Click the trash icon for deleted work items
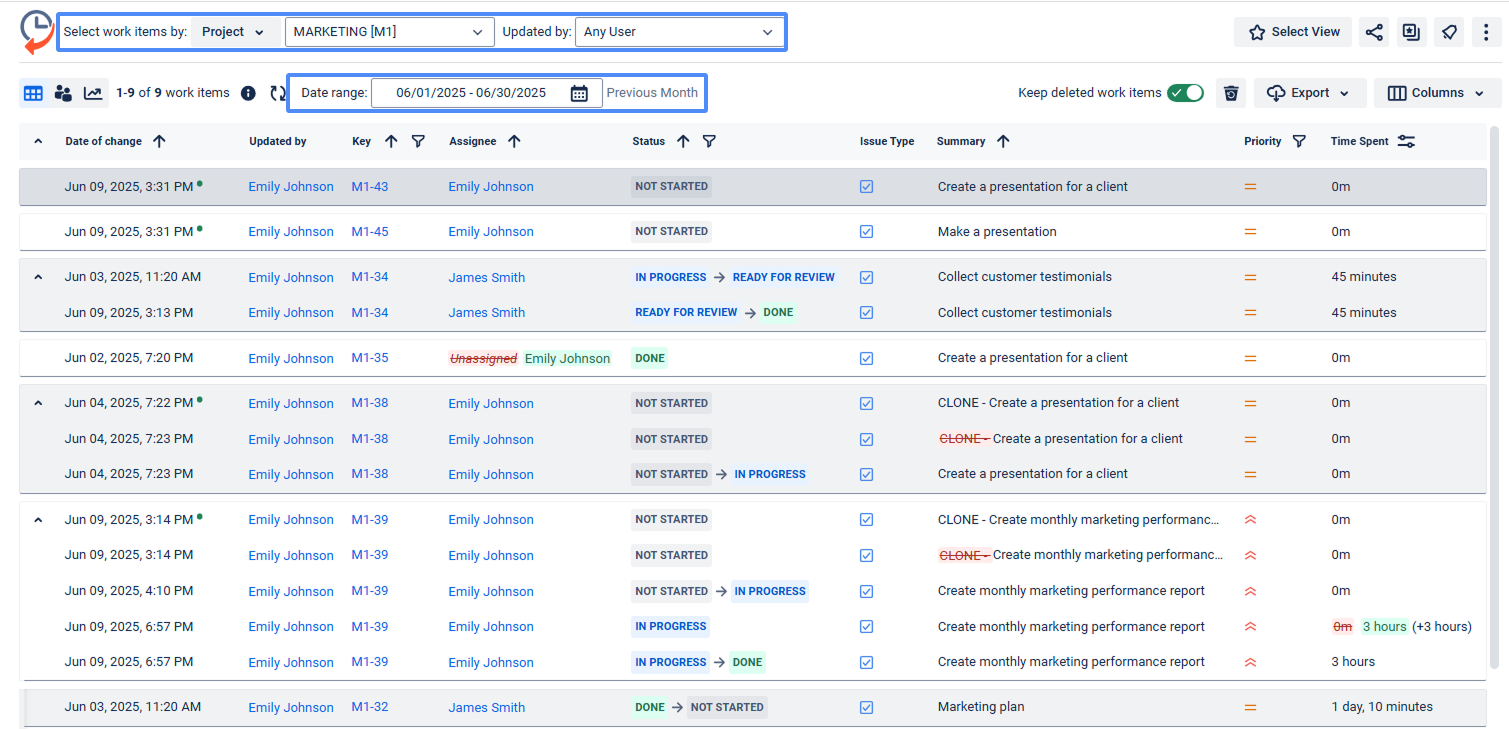The height and width of the screenshot is (729, 1509). tap(1231, 92)
